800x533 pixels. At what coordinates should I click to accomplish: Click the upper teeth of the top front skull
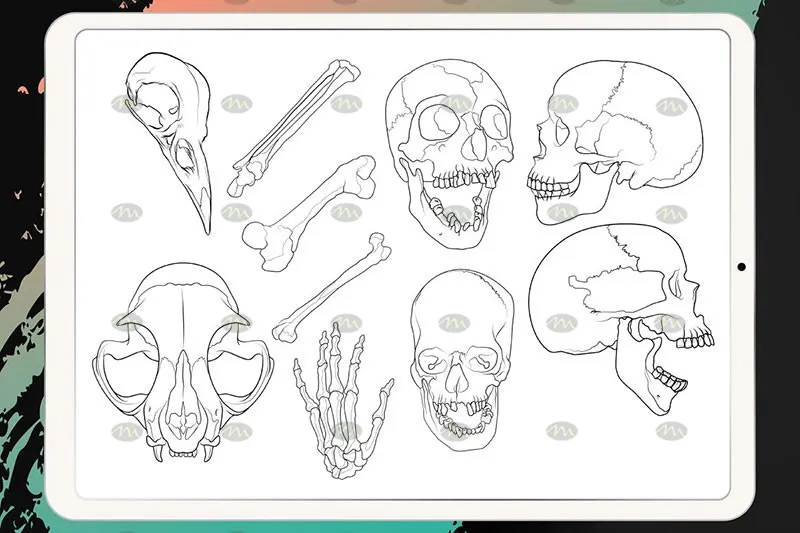[466, 180]
